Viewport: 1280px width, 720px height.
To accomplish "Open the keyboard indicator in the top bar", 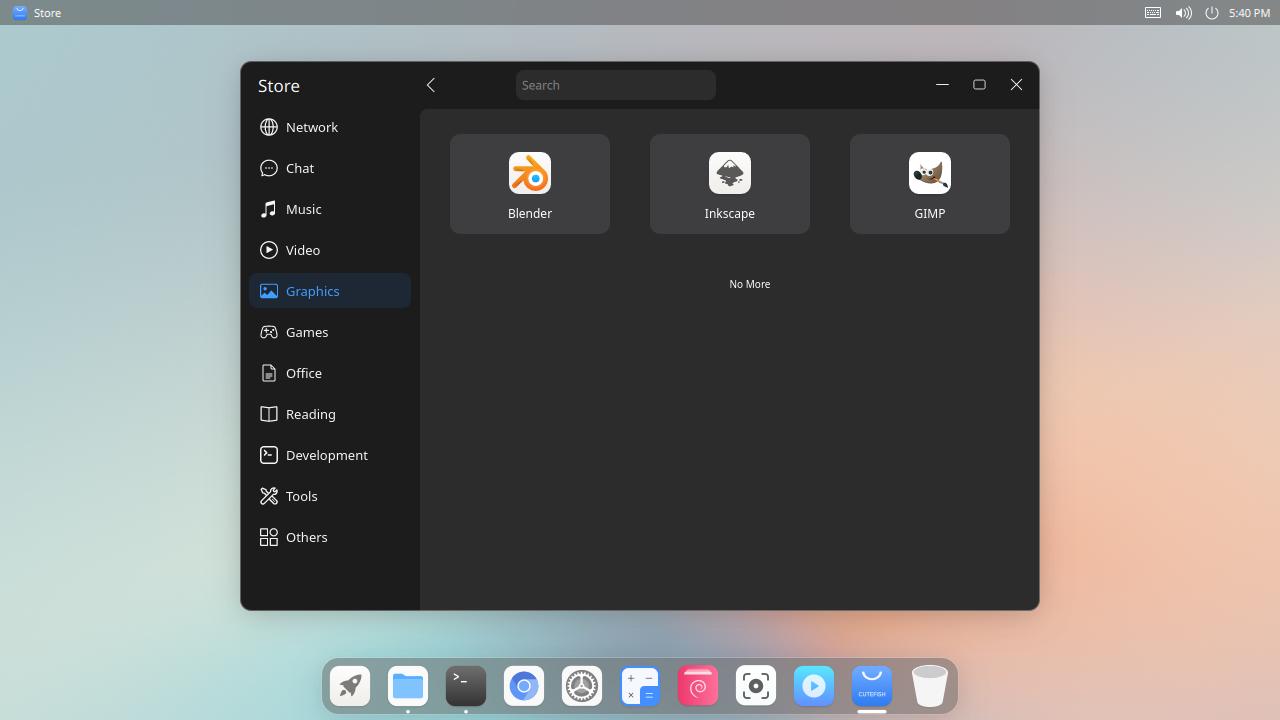I will 1153,13.
